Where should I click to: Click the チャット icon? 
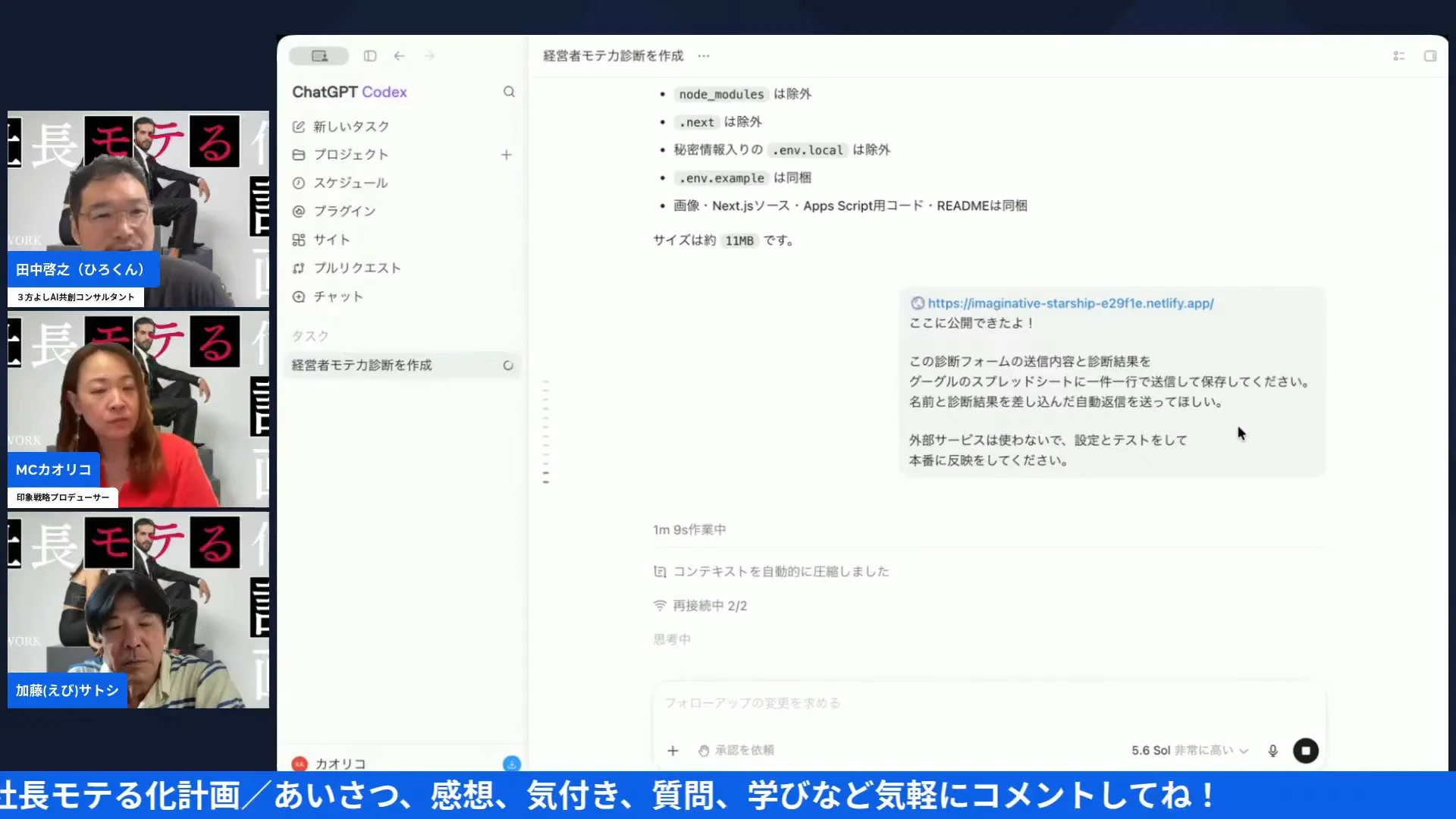coord(299,297)
